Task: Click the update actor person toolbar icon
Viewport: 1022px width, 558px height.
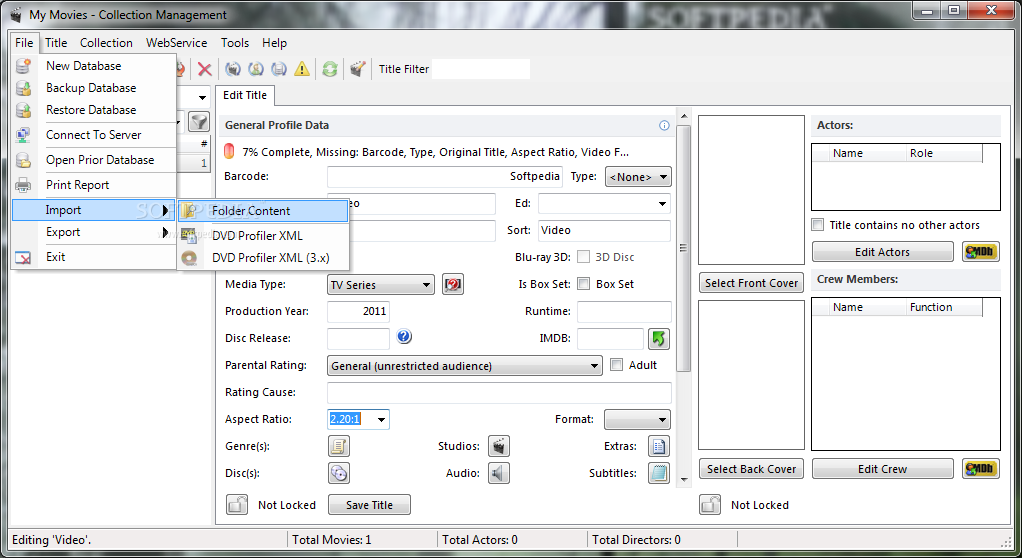Action: [x=256, y=69]
